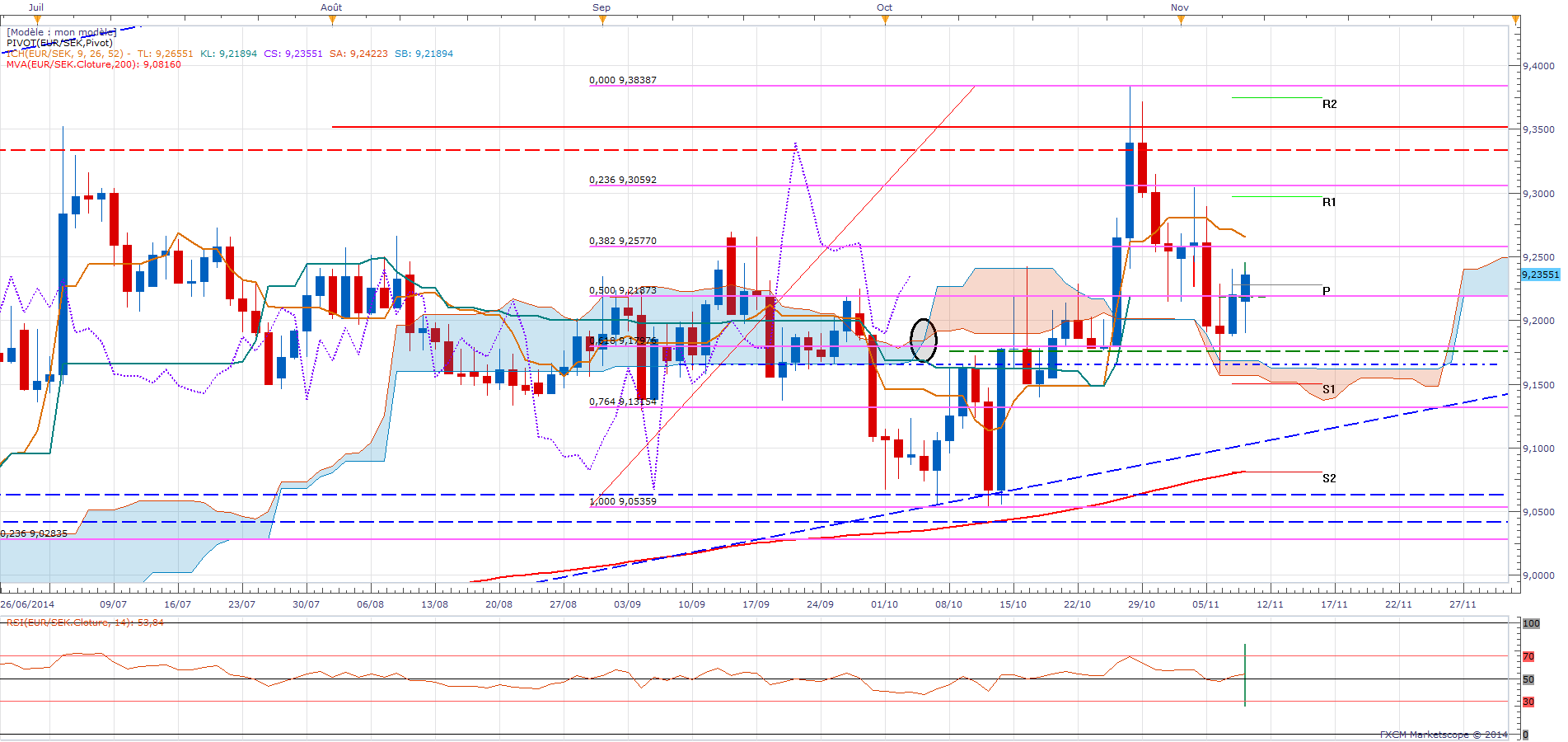This screenshot has height=742, width=1568.
Task: Select the RSI(EUR/SEK.Cloture, 14) indicator label
Action: pos(84,622)
